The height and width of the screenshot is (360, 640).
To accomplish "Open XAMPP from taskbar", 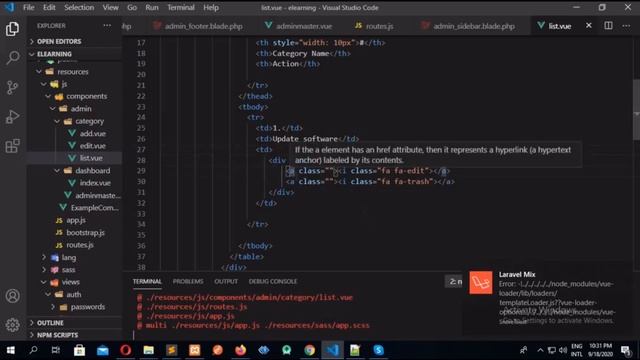I will (195, 350).
